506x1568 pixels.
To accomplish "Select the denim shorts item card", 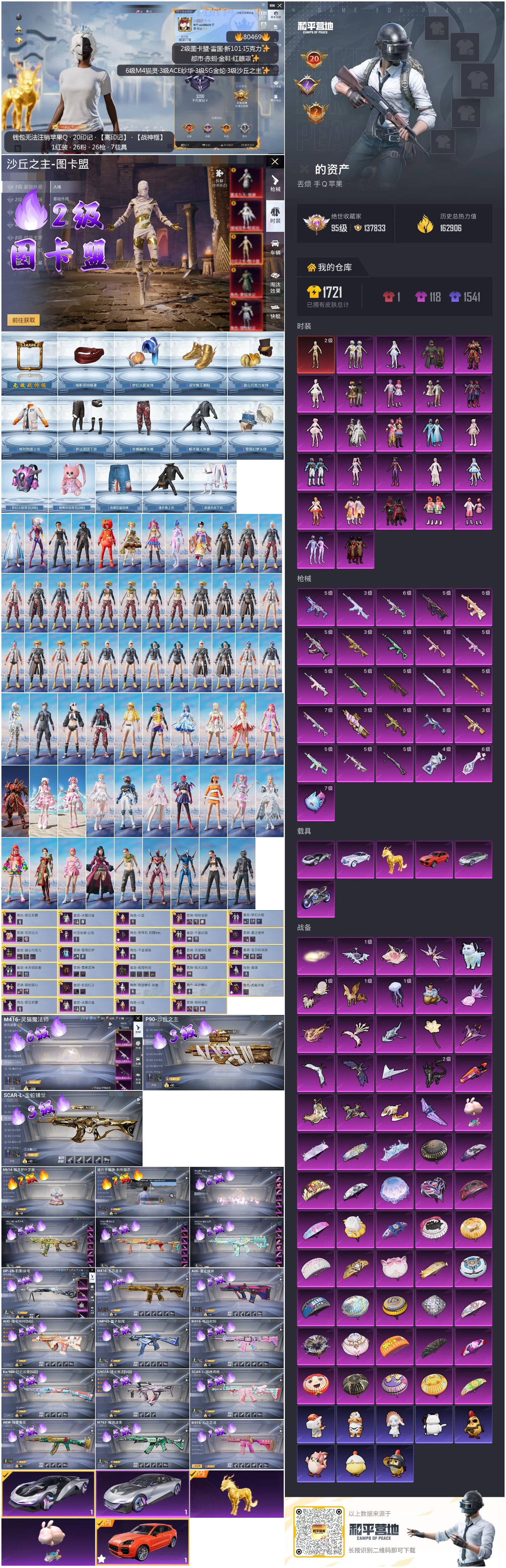I will (119, 486).
